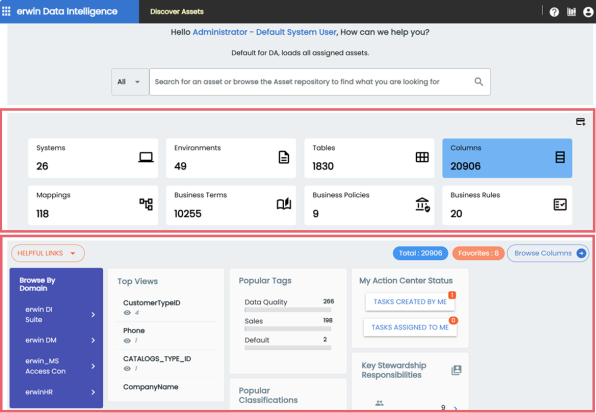
Task: Open the All asset type dropdown
Action: tap(130, 82)
